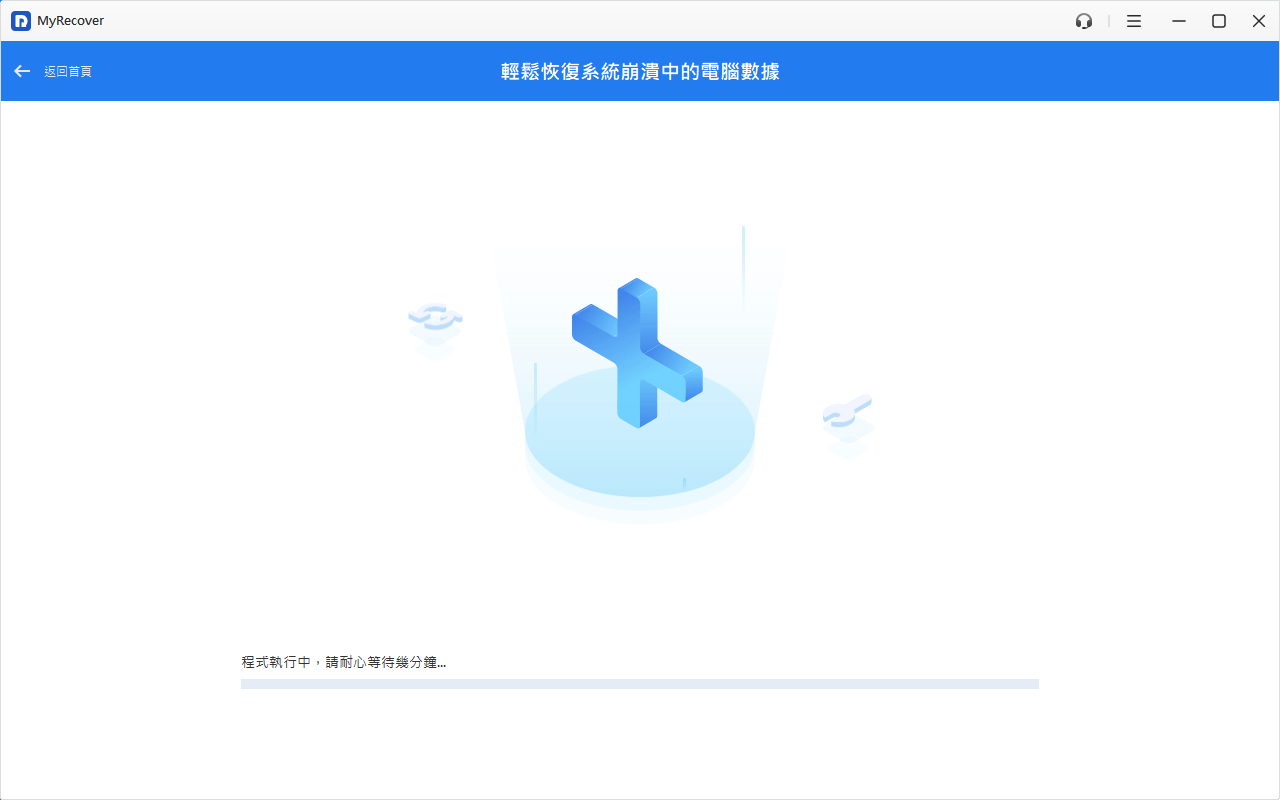Screen dimensions: 1280x800
Task: Click the back arrow icon
Action: 22,71
